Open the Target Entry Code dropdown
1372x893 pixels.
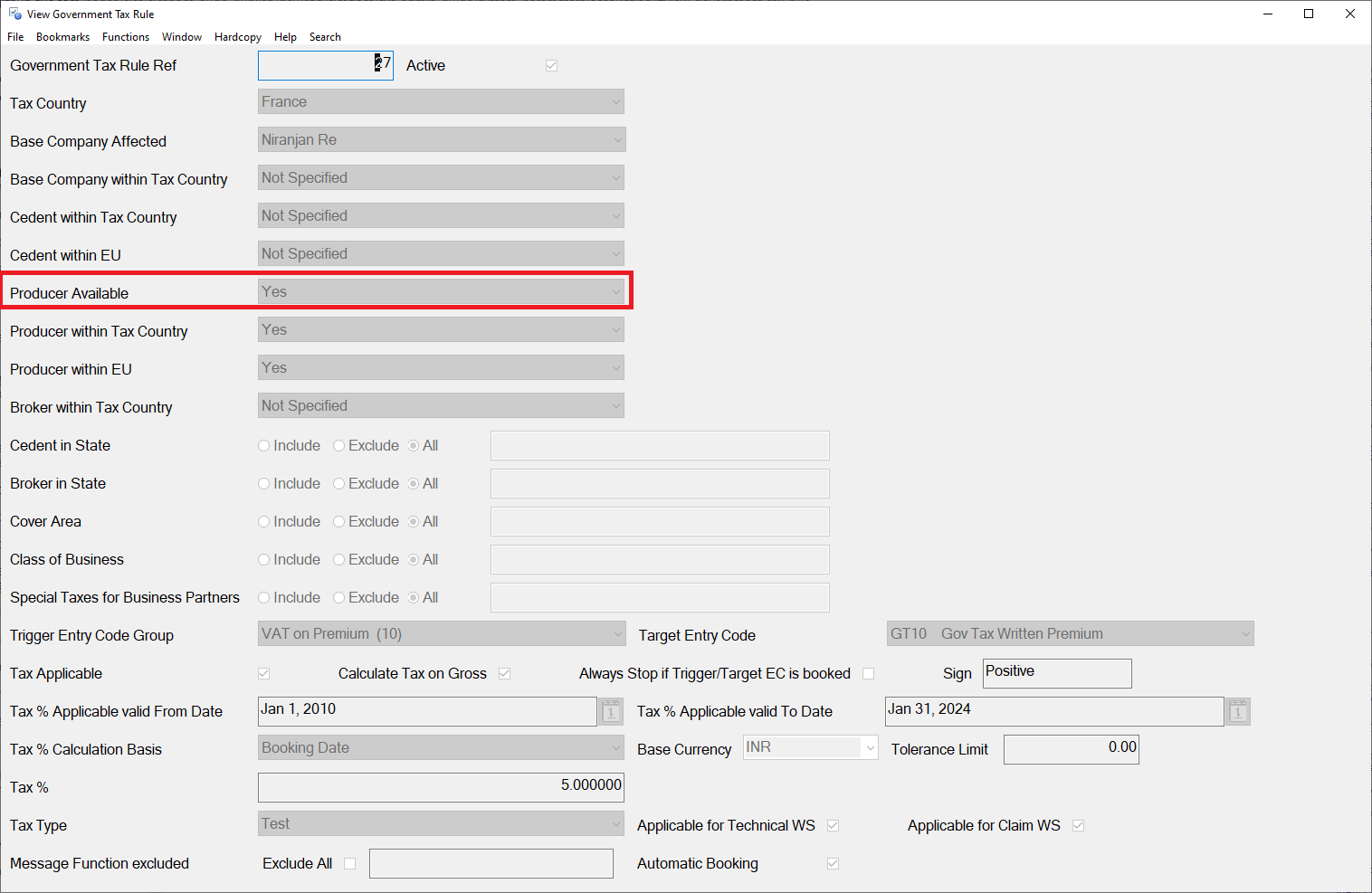tap(1070, 634)
